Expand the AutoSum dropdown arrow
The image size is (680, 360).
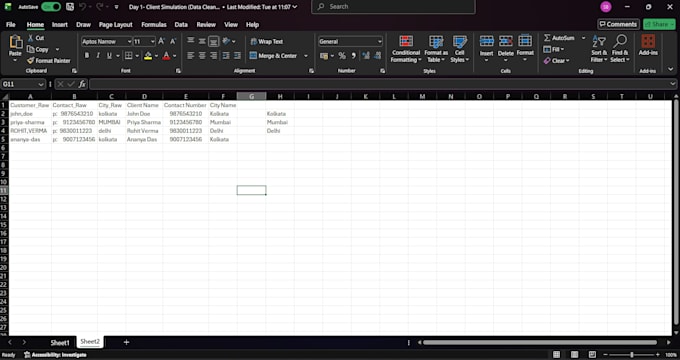pos(583,38)
